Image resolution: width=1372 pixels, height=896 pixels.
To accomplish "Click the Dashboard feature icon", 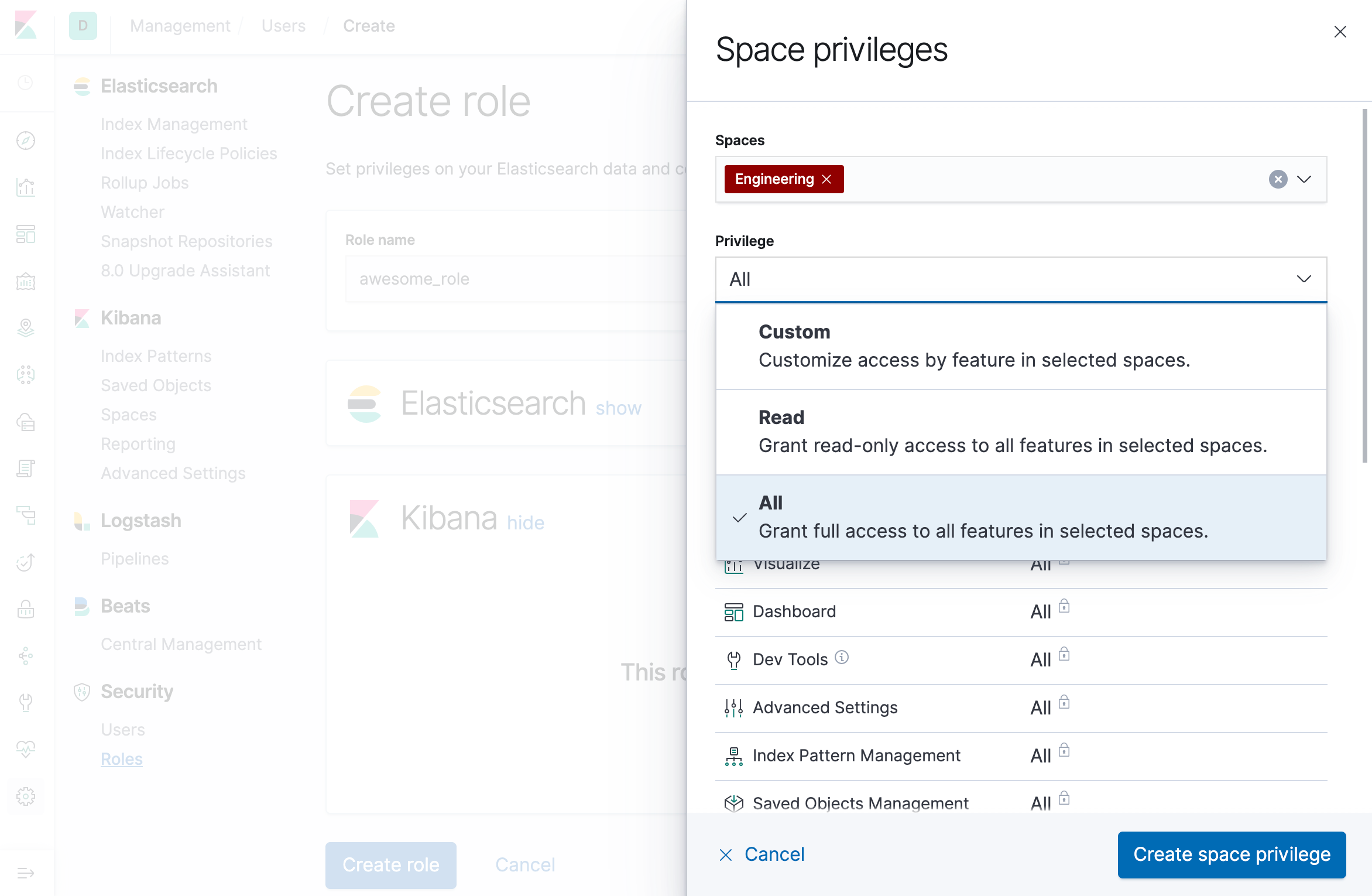I will tap(733, 612).
